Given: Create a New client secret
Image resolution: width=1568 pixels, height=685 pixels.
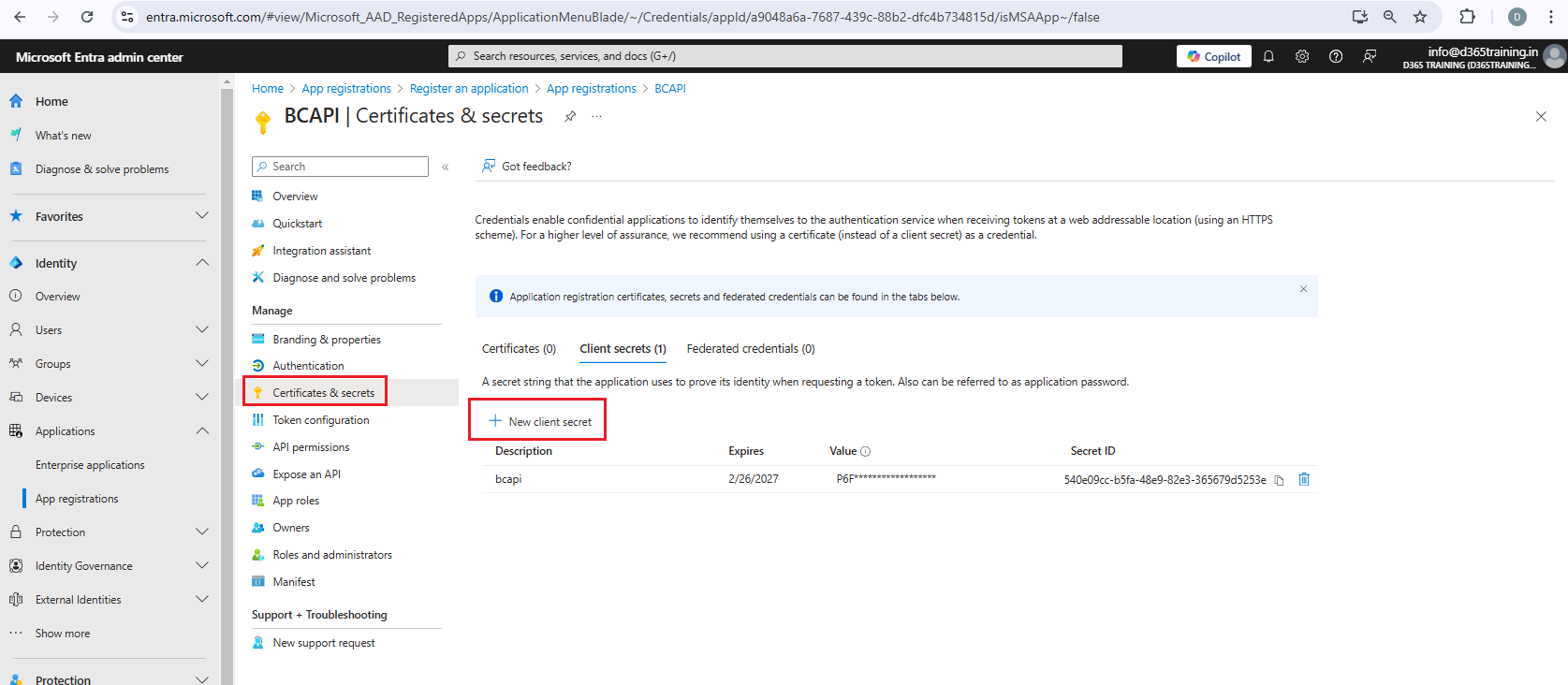Looking at the screenshot, I should [540, 421].
